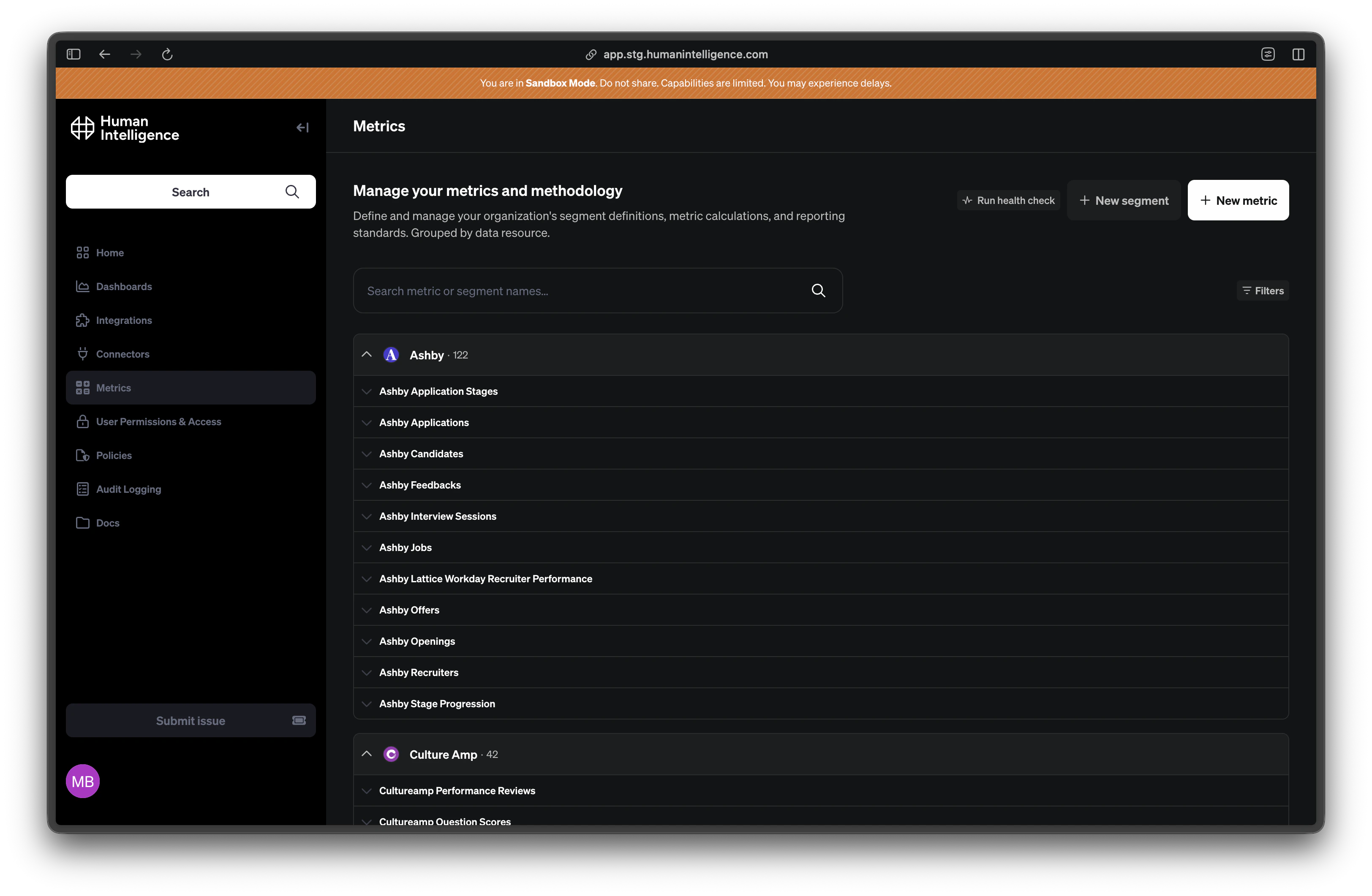The image size is (1372, 896).
Task: Click the Integrations puzzle icon
Action: 82,320
